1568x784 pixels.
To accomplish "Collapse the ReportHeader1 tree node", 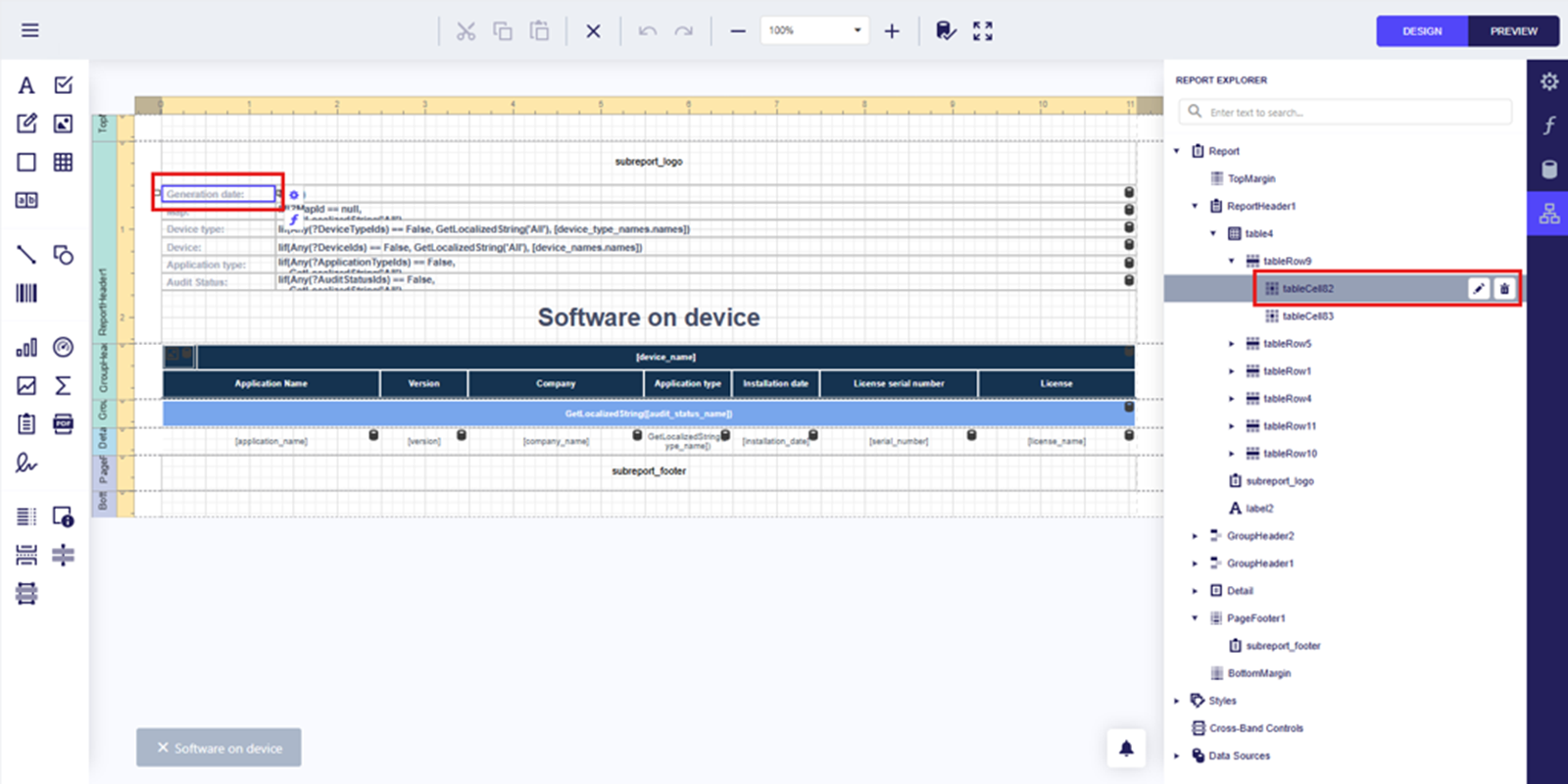I will point(1195,206).
